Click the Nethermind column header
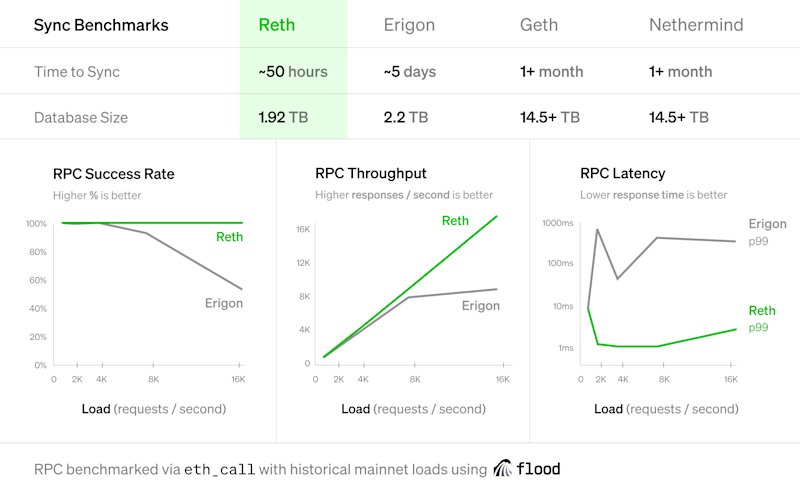This screenshot has width=800, height=495. pos(696,25)
